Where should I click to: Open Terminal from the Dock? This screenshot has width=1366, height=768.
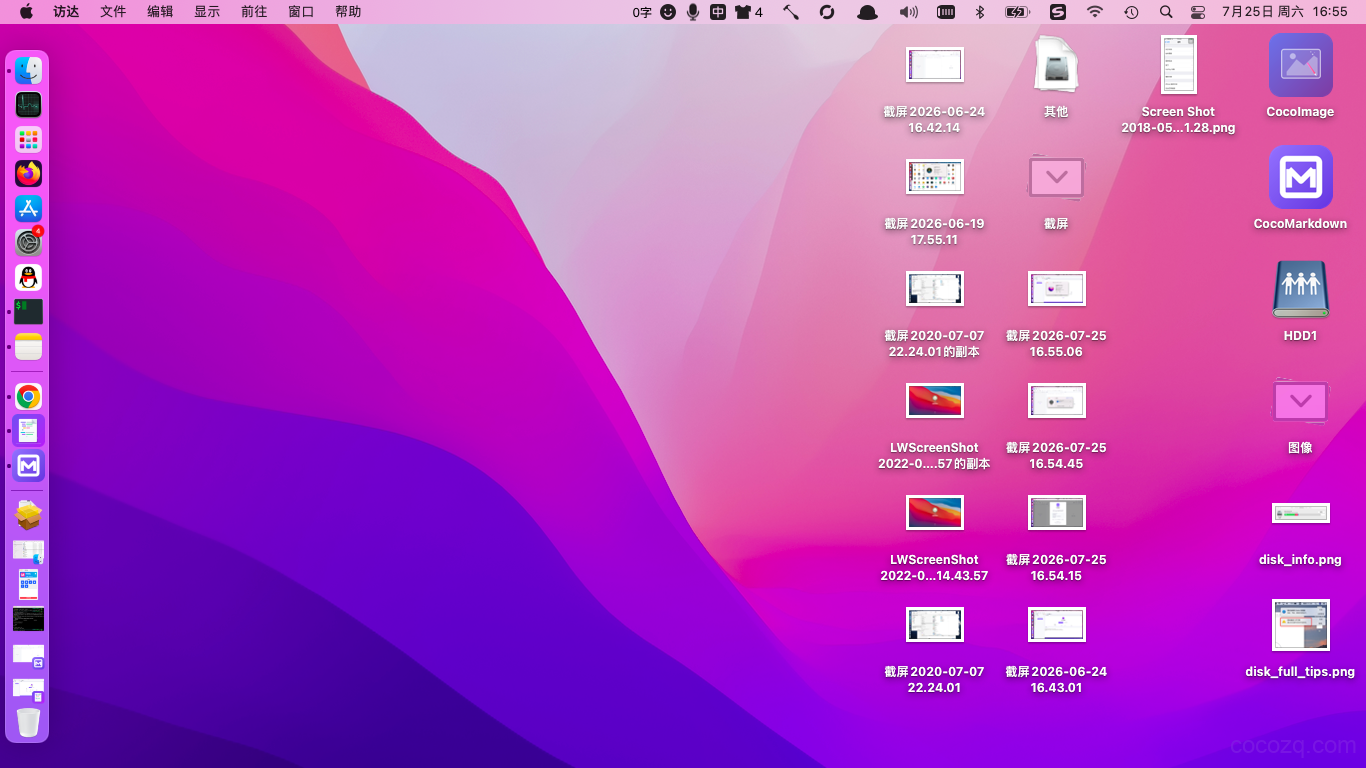coord(28,312)
